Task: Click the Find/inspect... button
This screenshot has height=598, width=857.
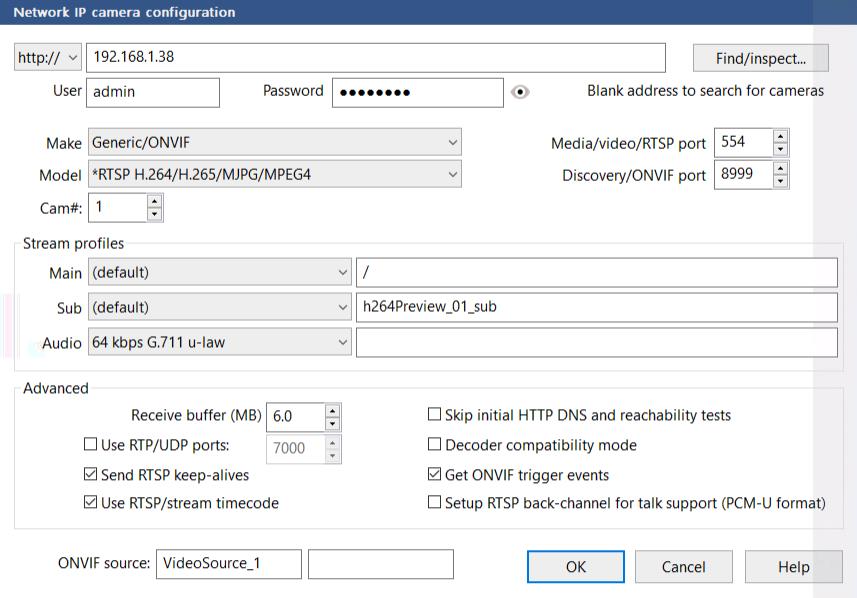Action: coord(760,58)
